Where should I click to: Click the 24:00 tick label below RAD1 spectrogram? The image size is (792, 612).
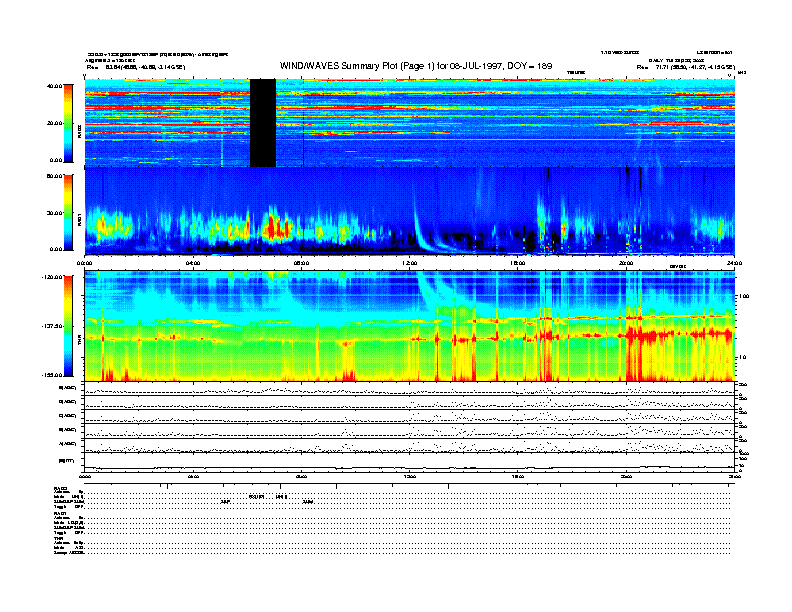pyautogui.click(x=734, y=263)
